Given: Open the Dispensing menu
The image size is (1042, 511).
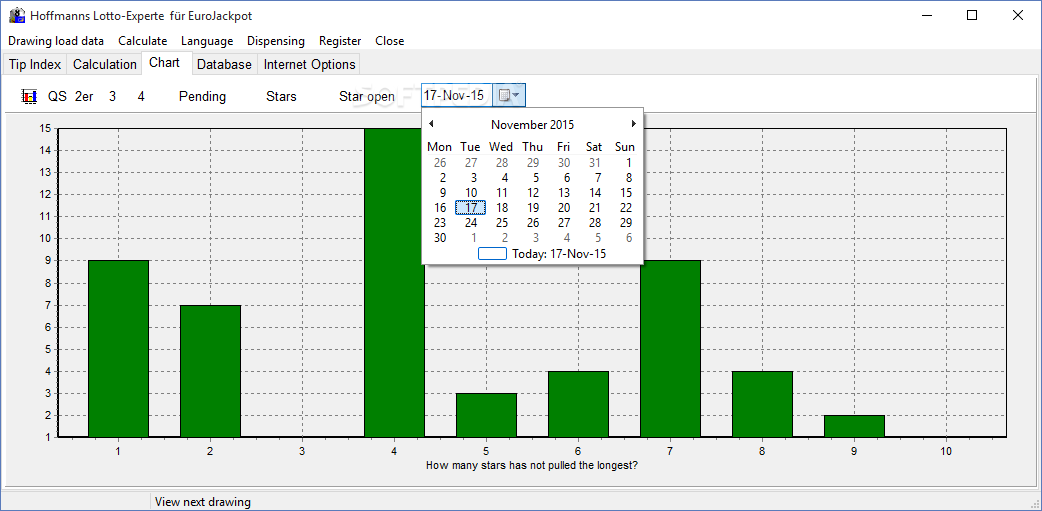Looking at the screenshot, I should [x=276, y=41].
